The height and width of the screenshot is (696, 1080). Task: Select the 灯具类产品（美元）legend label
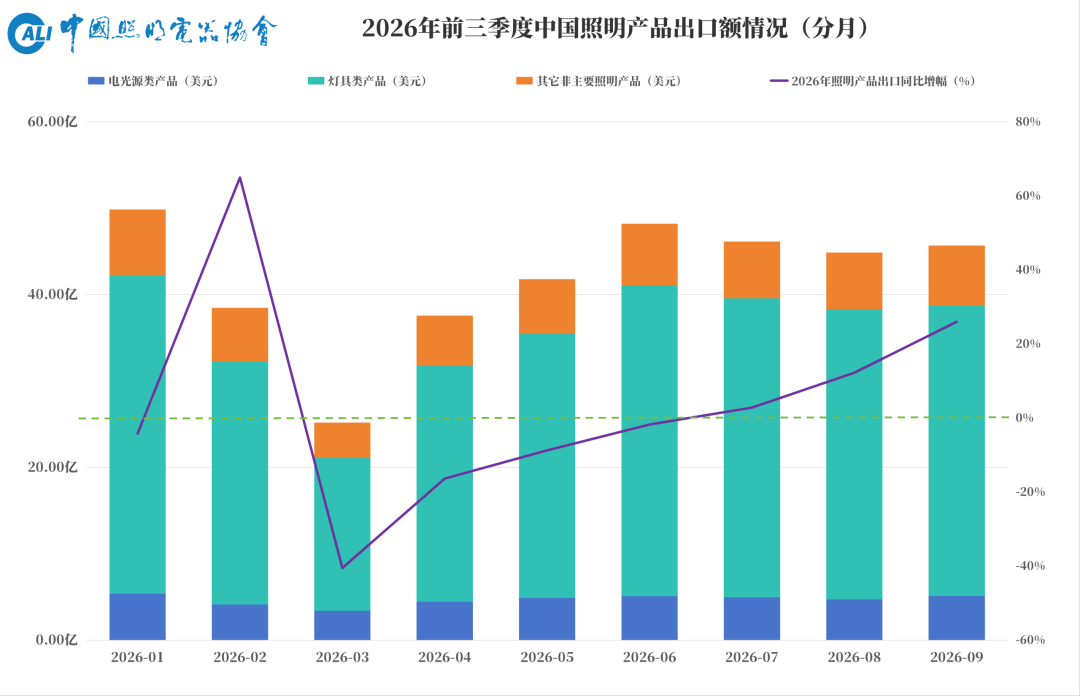[x=378, y=81]
